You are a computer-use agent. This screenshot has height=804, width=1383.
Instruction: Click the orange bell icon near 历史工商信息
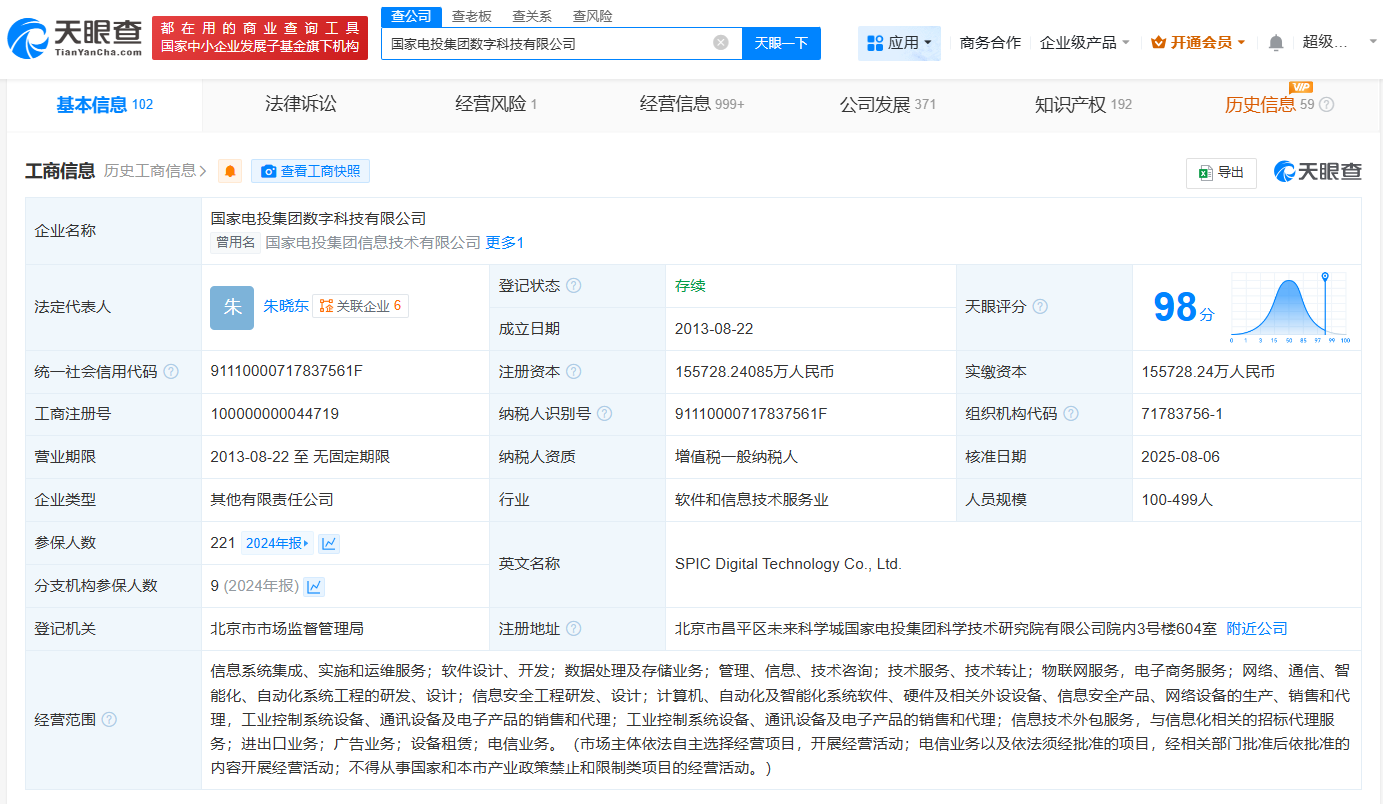(x=228, y=171)
